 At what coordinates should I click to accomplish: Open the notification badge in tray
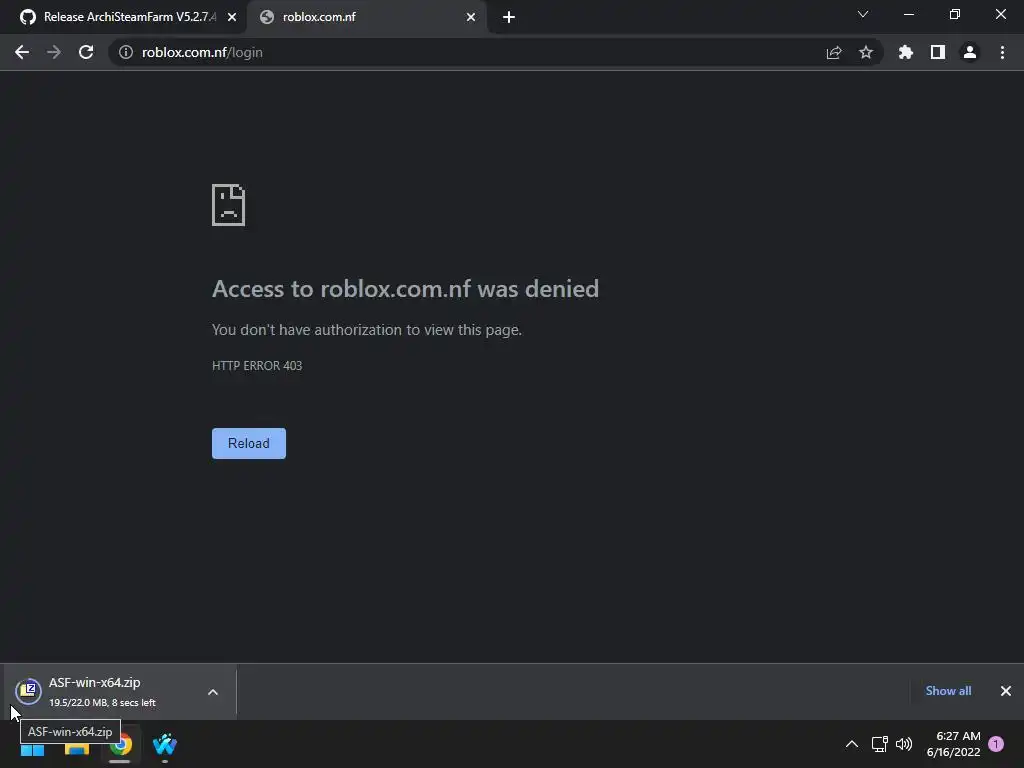996,744
